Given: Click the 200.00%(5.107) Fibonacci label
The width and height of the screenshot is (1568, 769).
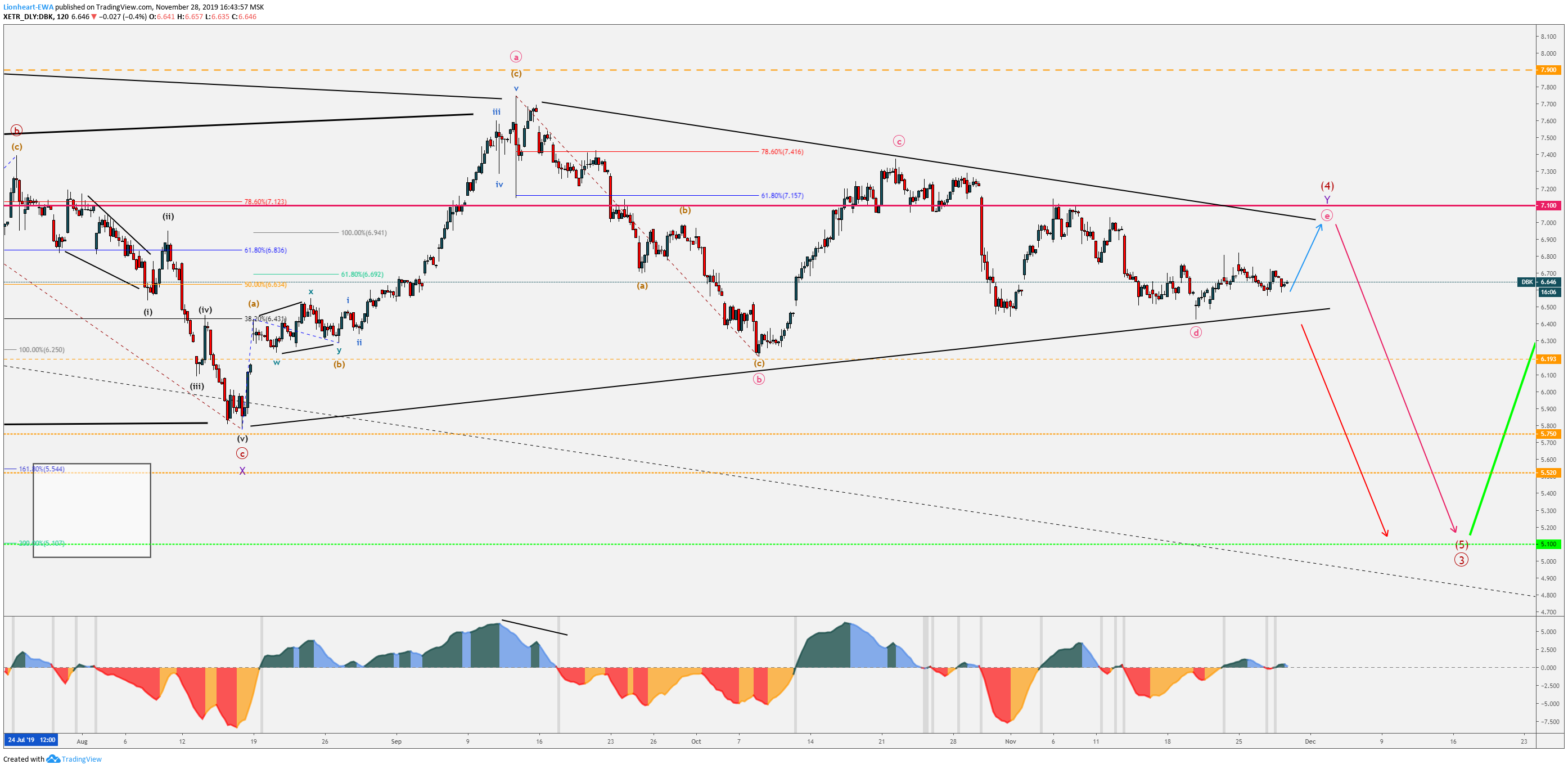Looking at the screenshot, I should tap(42, 543).
